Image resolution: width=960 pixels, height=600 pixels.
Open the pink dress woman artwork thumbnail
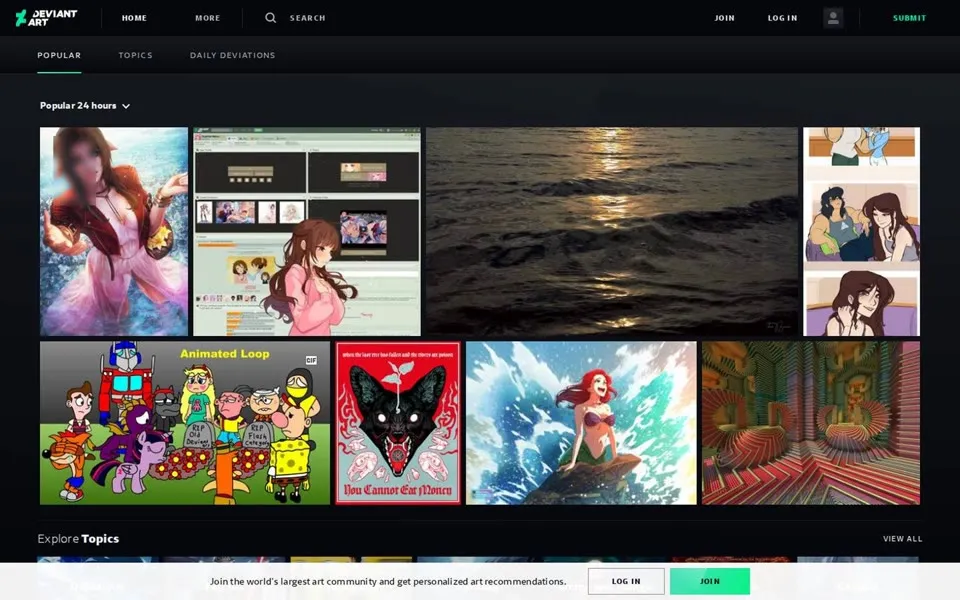[x=114, y=231]
